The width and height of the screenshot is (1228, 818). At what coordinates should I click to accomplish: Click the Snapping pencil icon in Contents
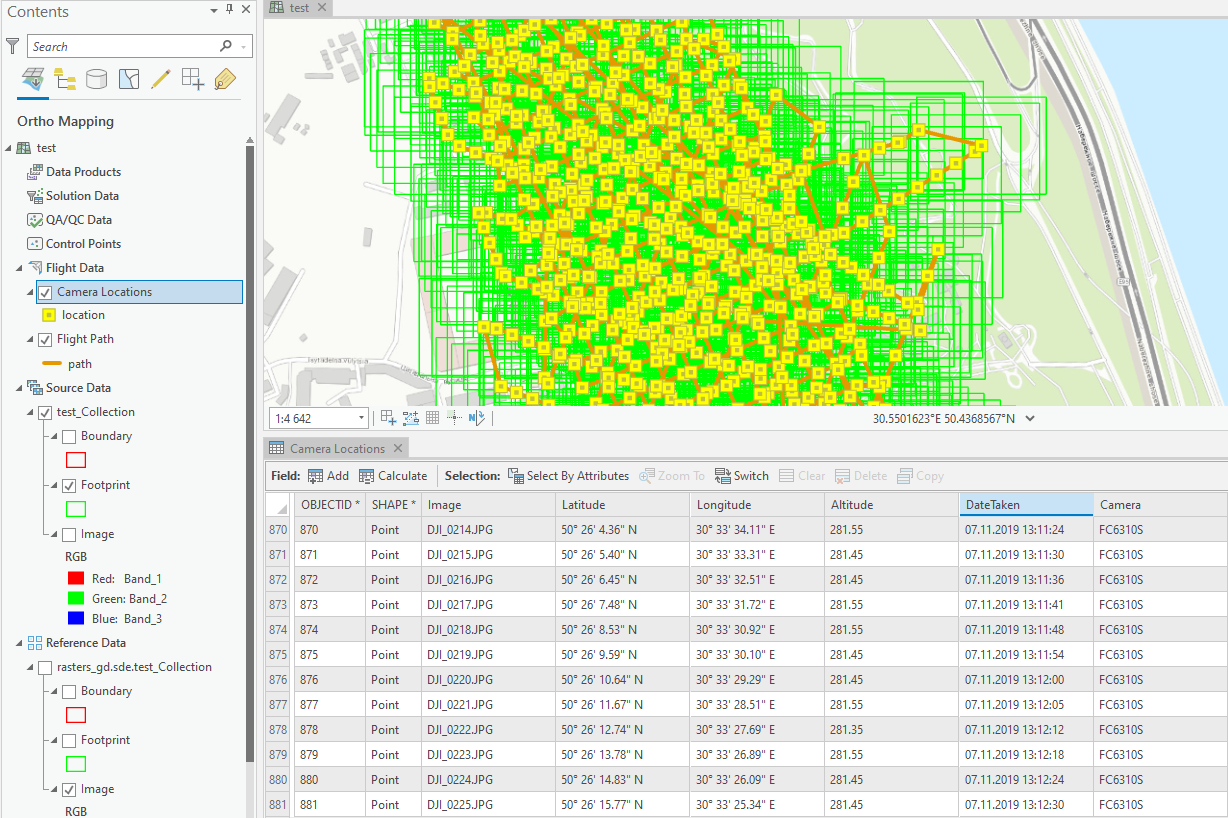pos(160,78)
